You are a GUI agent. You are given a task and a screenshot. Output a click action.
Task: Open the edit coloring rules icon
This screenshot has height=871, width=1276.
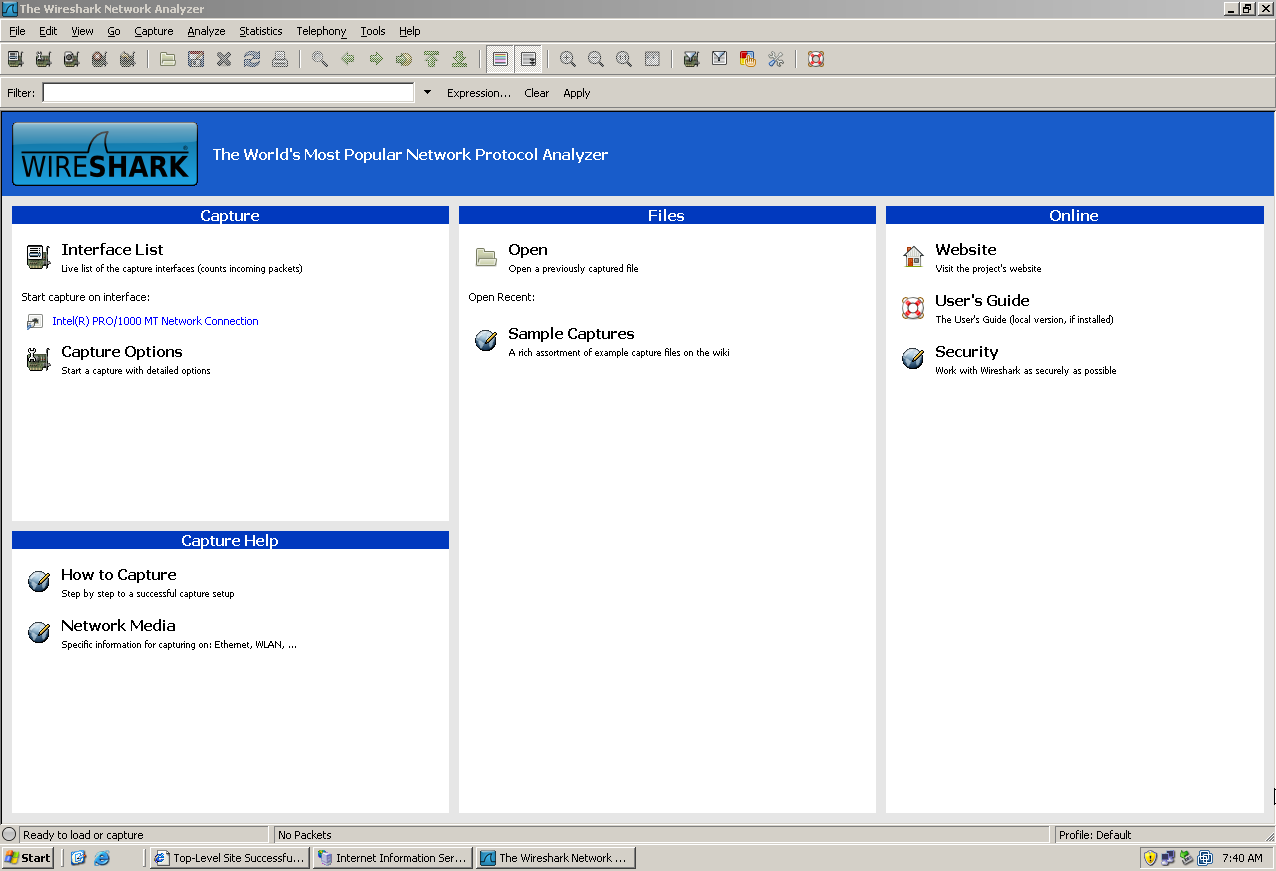tap(748, 59)
